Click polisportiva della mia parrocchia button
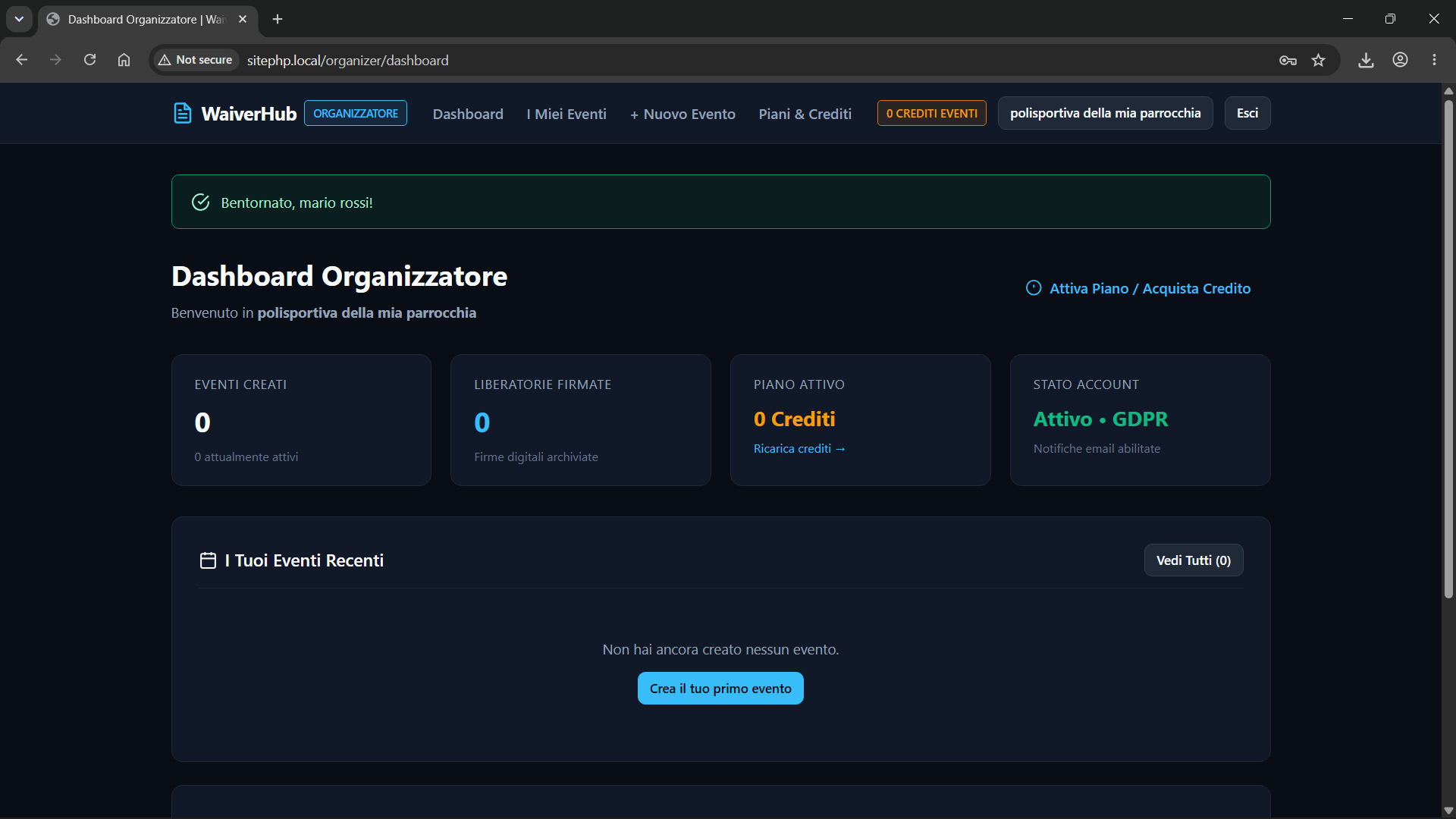The image size is (1456, 819). click(x=1106, y=113)
